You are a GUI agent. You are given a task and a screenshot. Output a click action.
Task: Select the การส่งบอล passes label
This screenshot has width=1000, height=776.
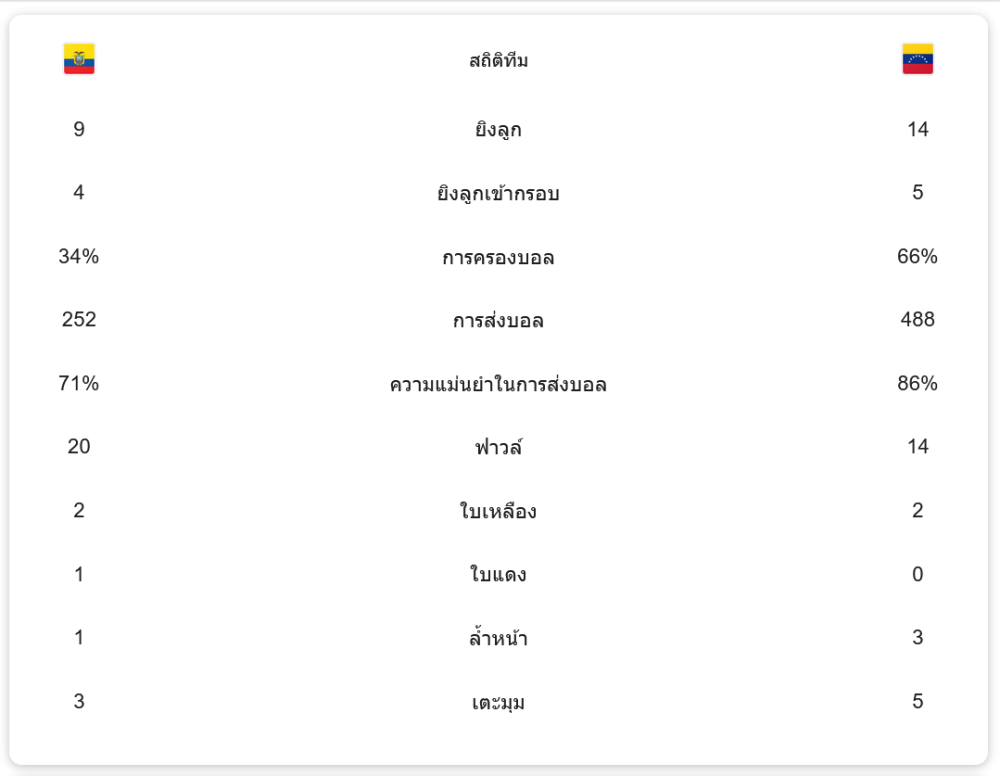tap(498, 320)
